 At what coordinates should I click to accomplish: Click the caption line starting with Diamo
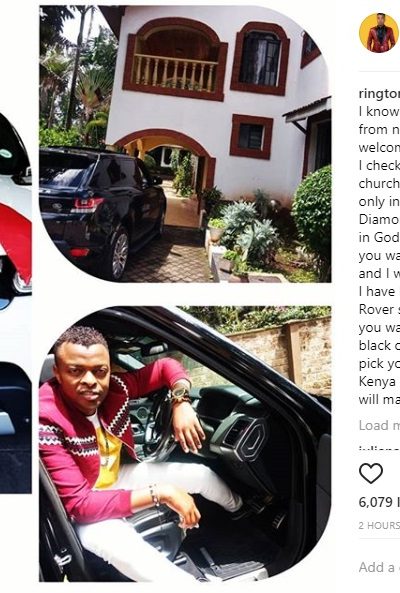click(379, 219)
